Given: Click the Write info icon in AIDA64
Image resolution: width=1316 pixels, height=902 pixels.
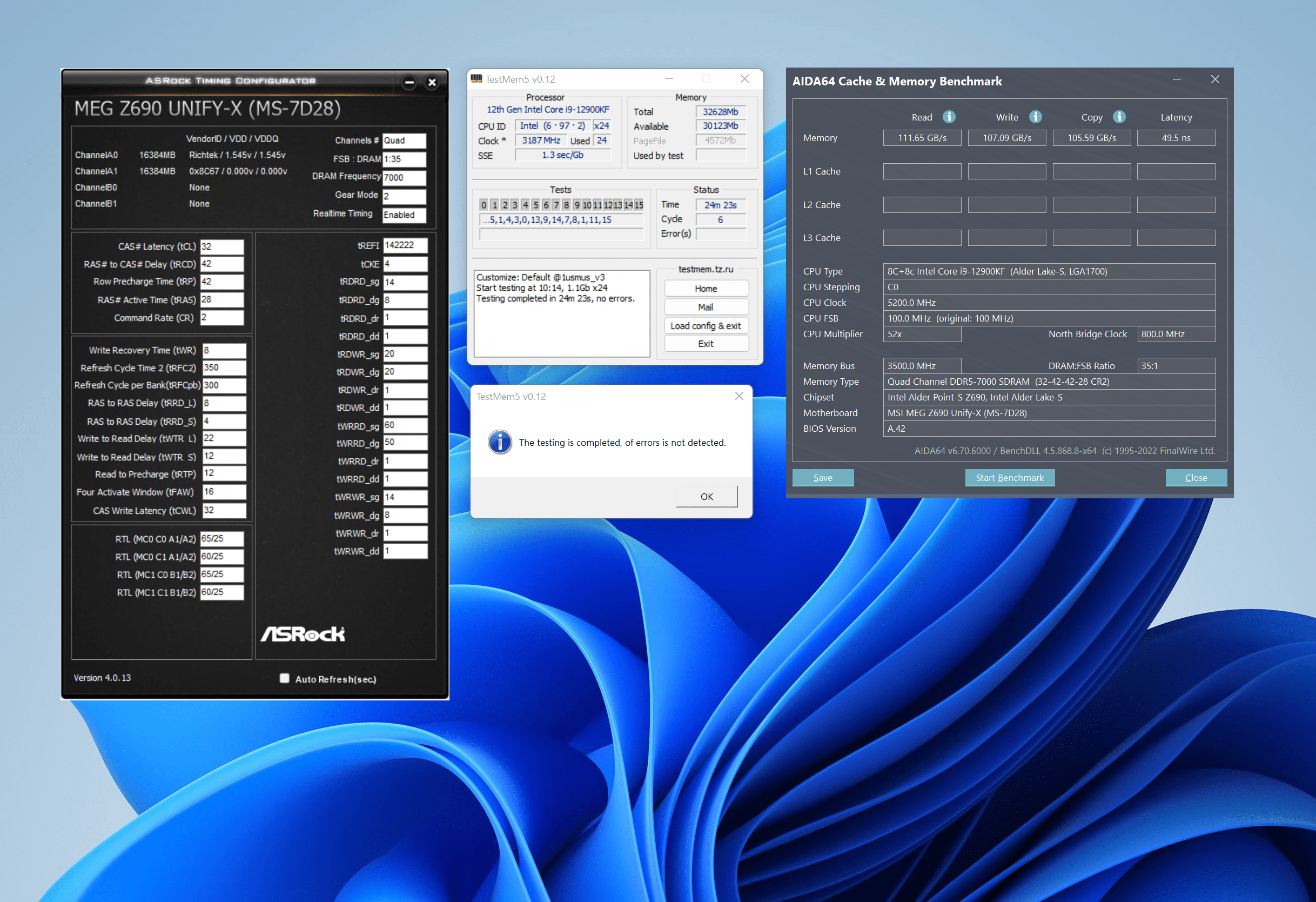Looking at the screenshot, I should (x=1035, y=117).
